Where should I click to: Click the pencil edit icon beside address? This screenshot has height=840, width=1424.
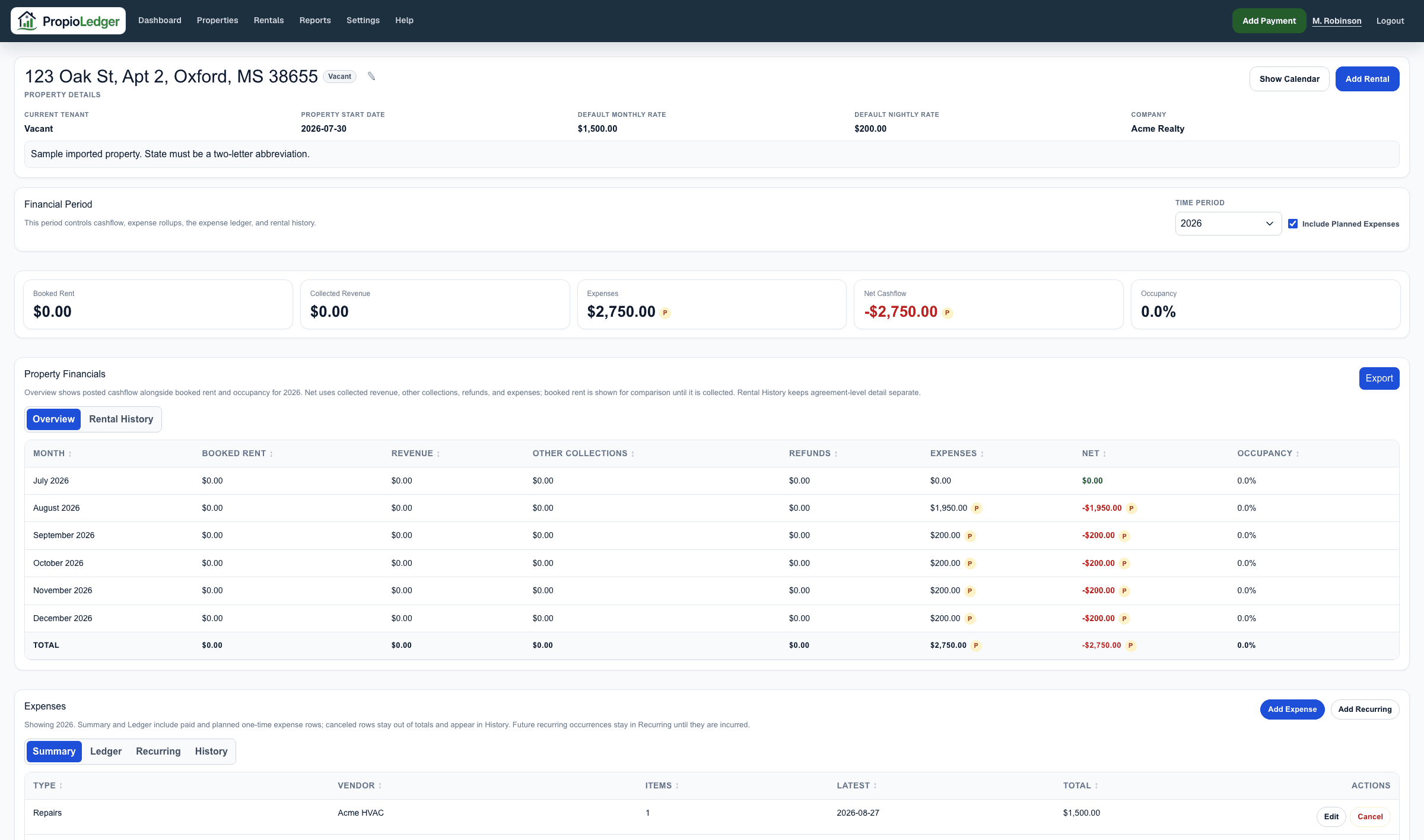tap(371, 76)
